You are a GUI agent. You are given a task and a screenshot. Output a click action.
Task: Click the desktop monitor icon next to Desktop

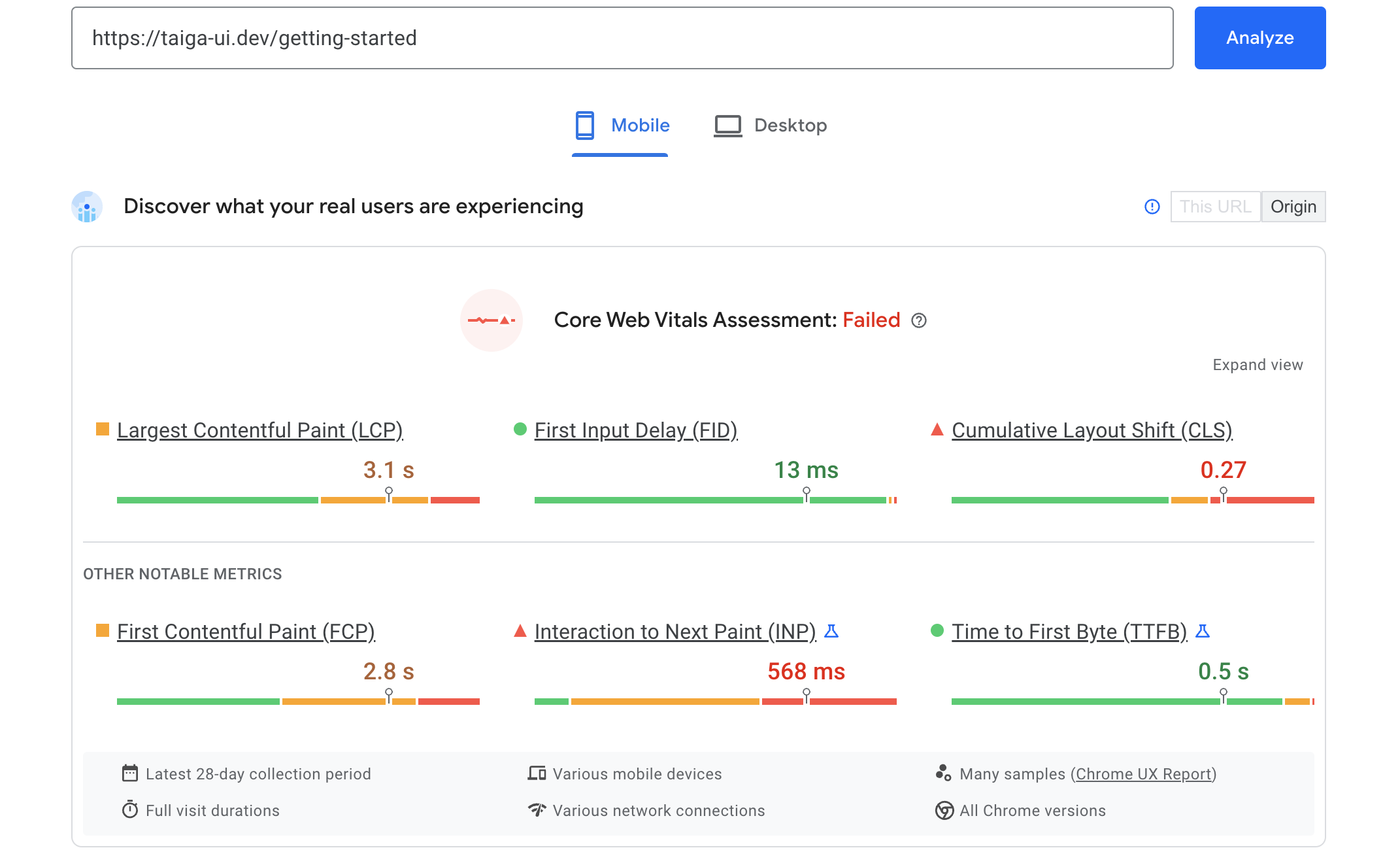click(x=727, y=125)
